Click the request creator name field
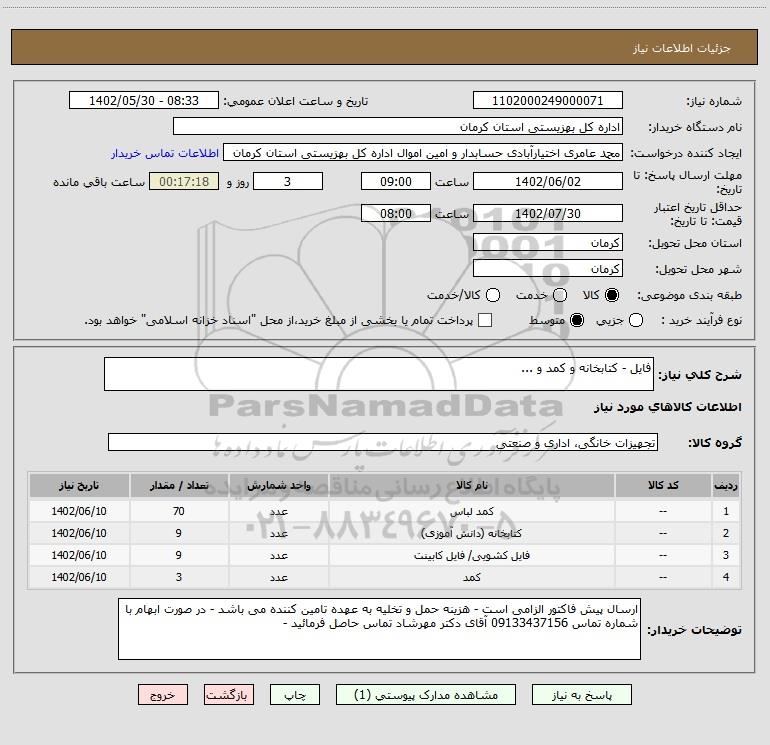 coord(423,153)
